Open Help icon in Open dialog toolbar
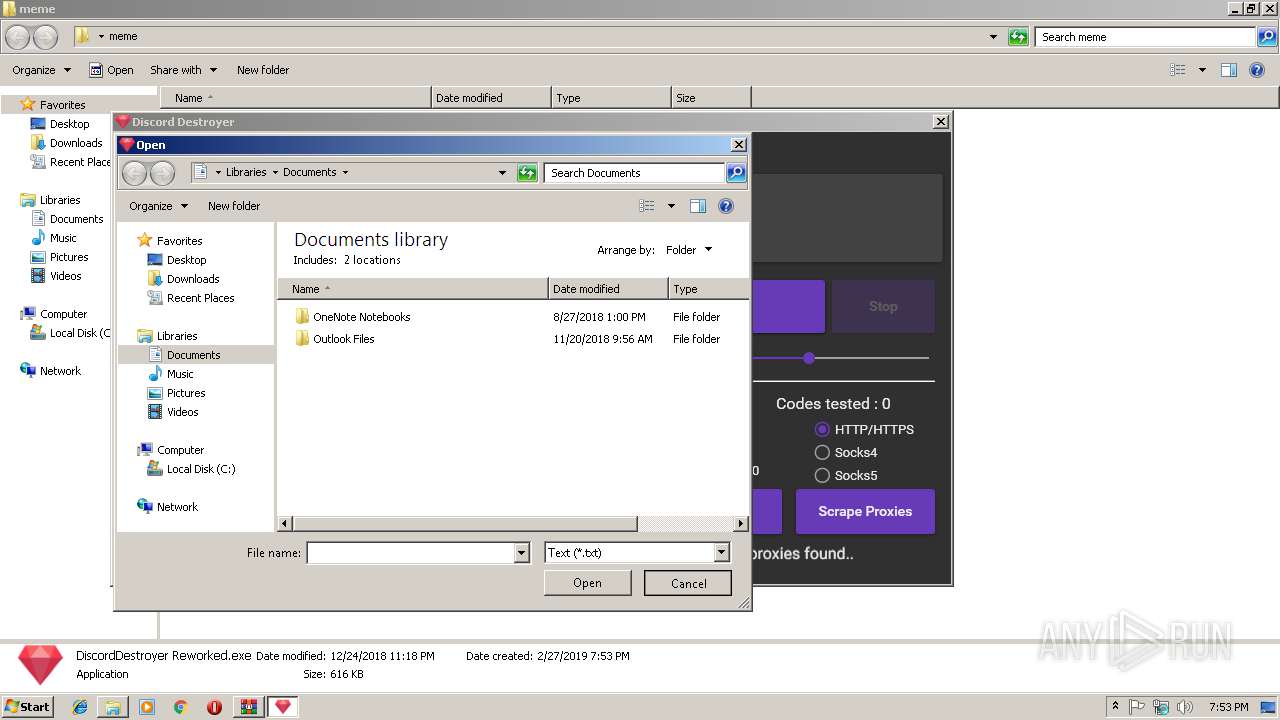The width and height of the screenshot is (1280, 720). click(726, 206)
